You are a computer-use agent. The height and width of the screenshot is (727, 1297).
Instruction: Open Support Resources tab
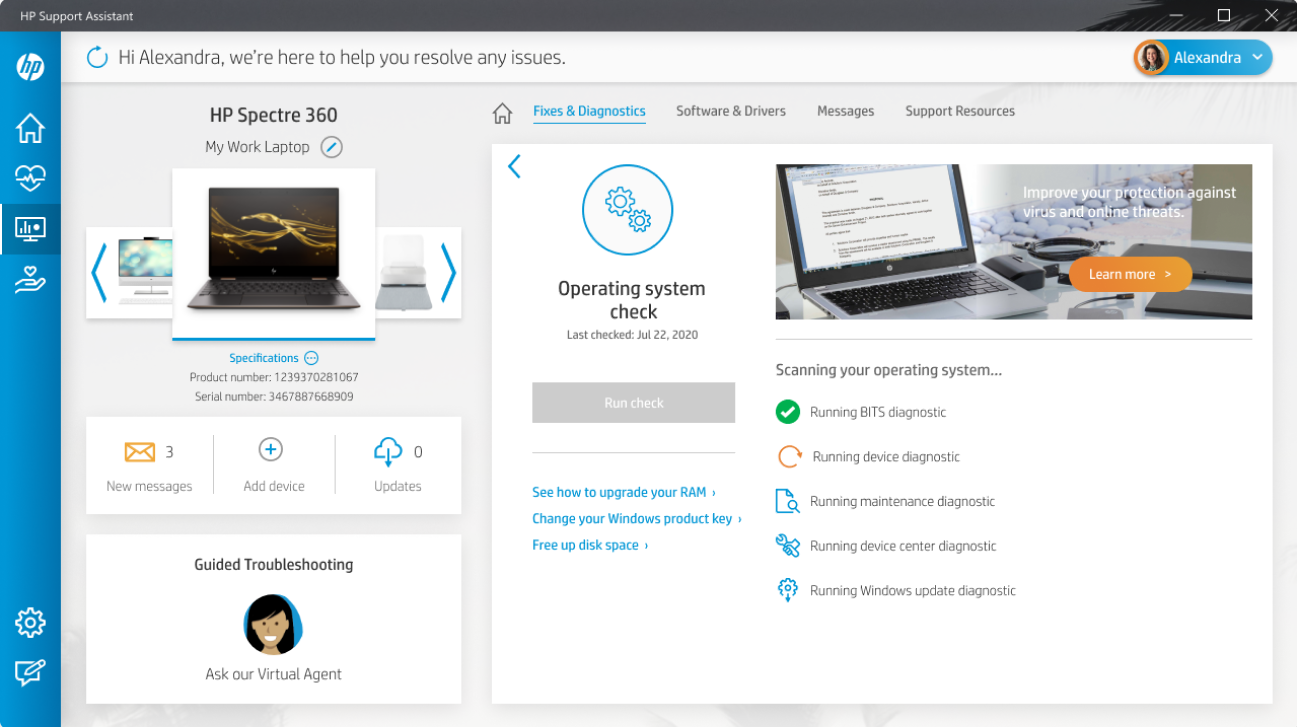(x=960, y=111)
